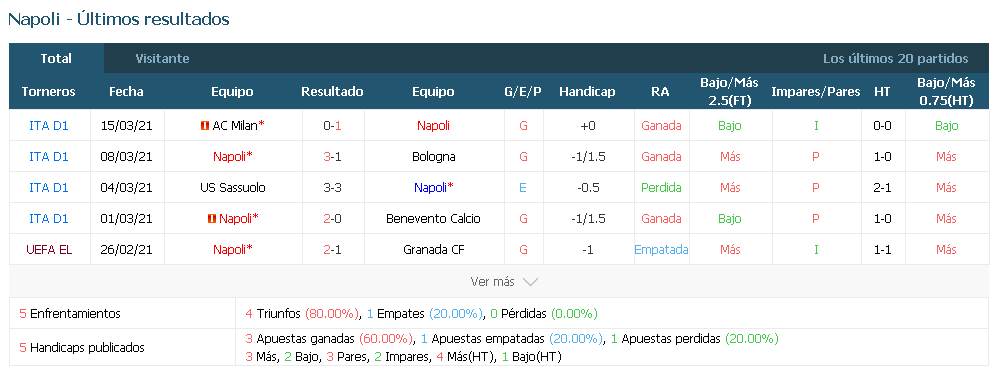Click the Handicap column header

click(587, 92)
